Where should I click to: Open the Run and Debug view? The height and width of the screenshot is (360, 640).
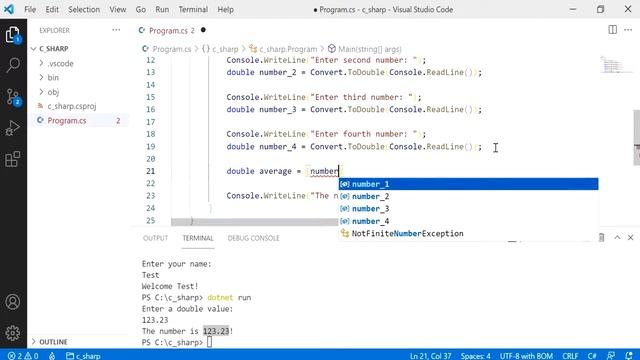(13, 128)
